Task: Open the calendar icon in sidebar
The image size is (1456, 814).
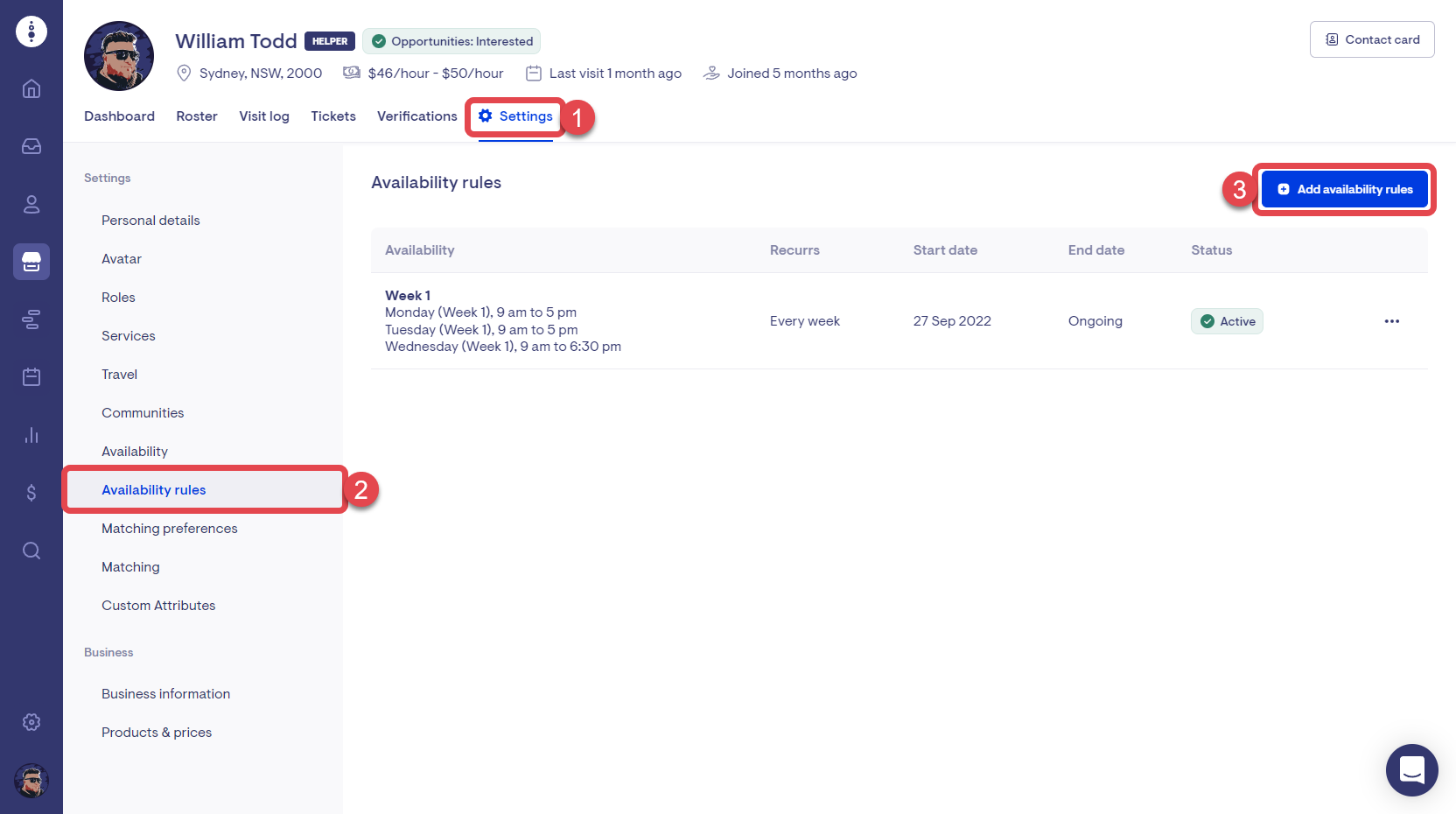Action: tap(31, 377)
